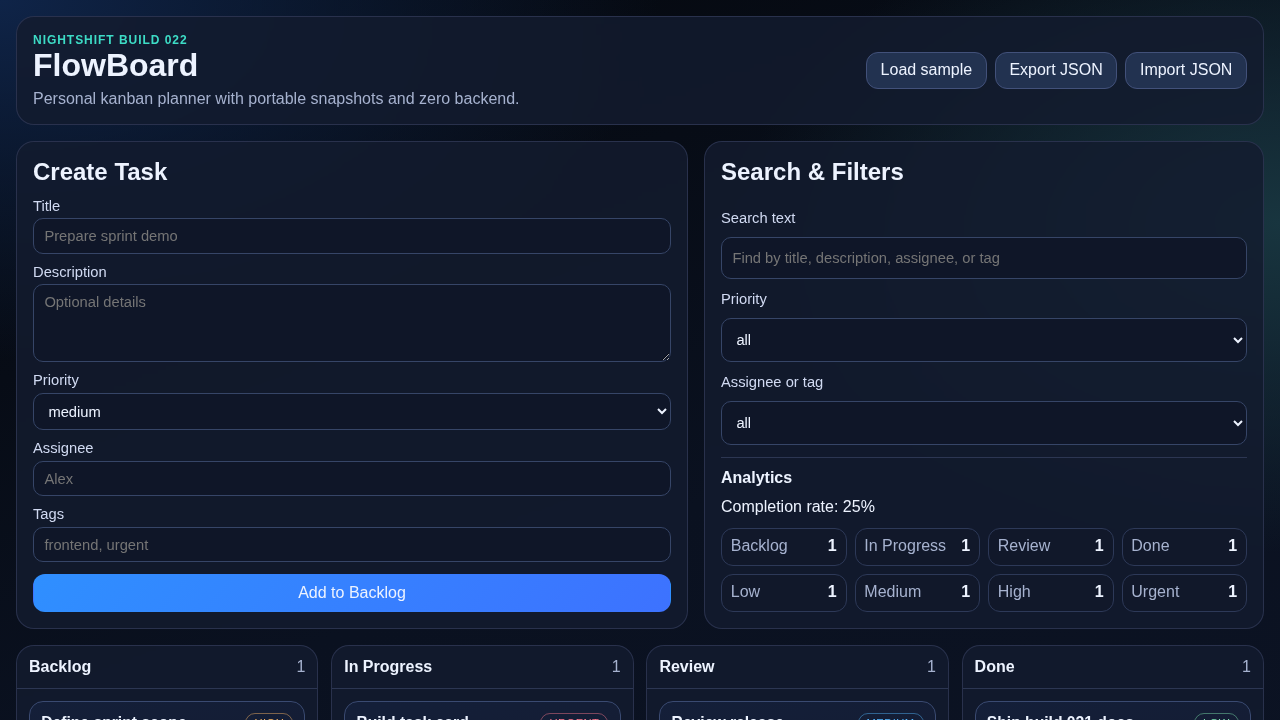Click the Tags input field
The width and height of the screenshot is (1280, 720).
(351, 544)
